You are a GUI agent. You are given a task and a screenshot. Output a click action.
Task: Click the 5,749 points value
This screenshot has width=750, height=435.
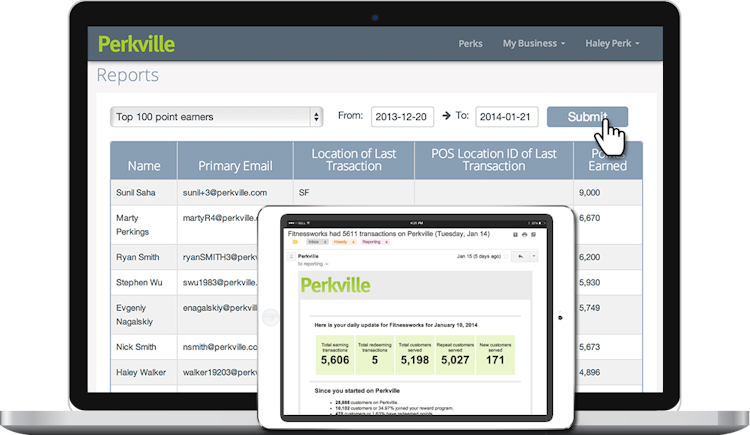[589, 308]
